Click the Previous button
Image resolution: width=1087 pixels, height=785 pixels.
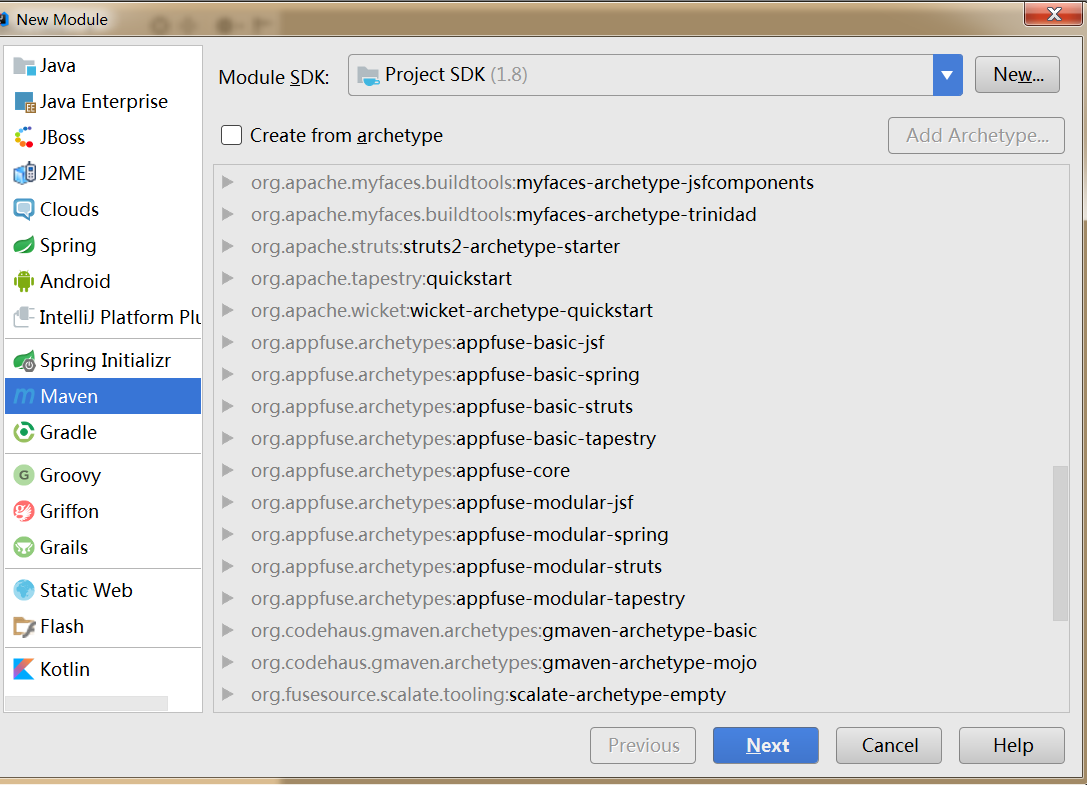[x=643, y=745]
